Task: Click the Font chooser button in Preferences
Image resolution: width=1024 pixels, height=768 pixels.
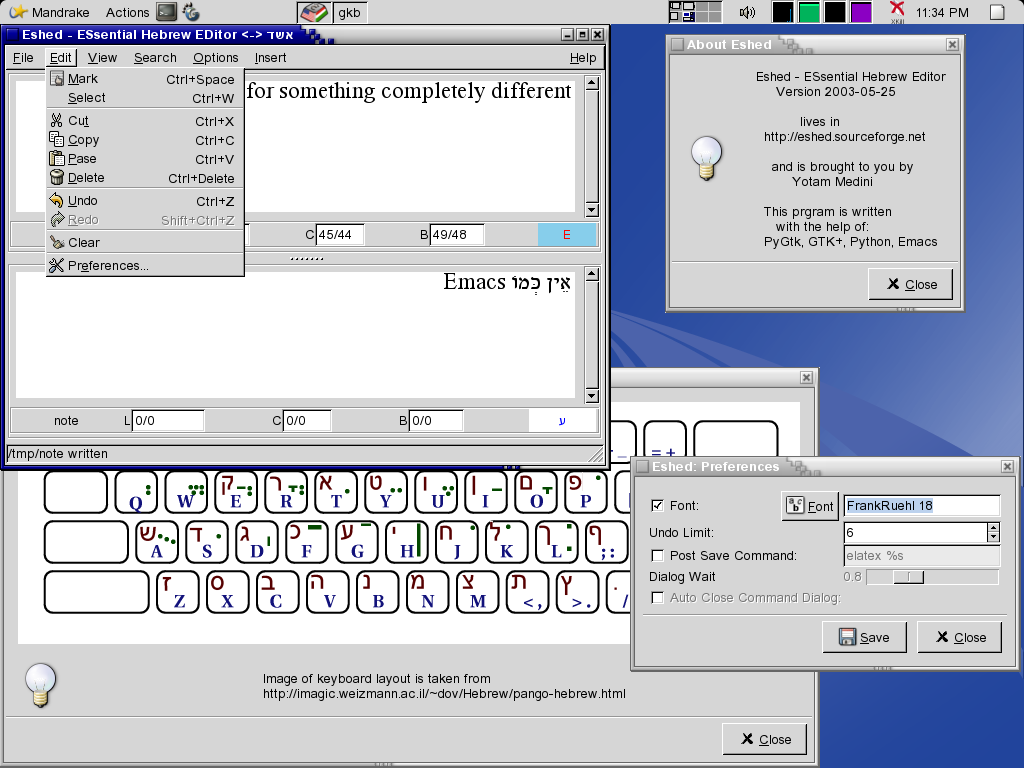Action: click(810, 506)
